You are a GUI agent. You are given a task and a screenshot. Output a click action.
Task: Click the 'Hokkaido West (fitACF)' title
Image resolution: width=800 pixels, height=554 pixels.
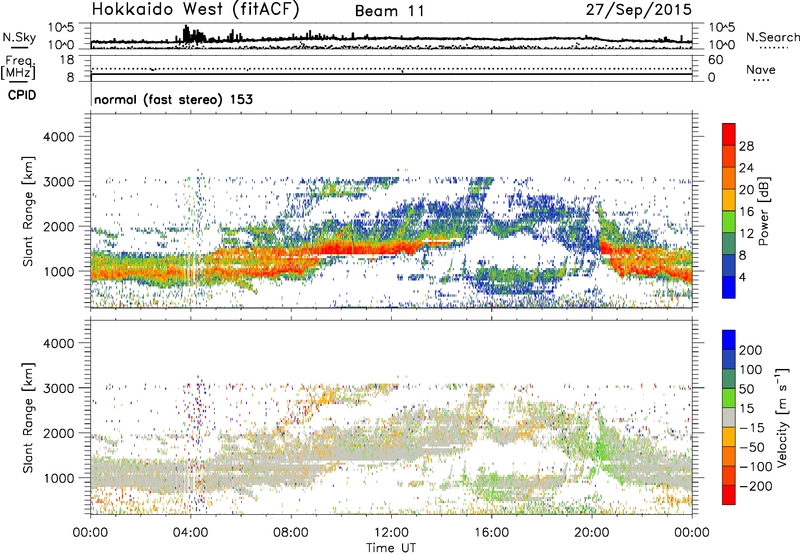[195, 9]
